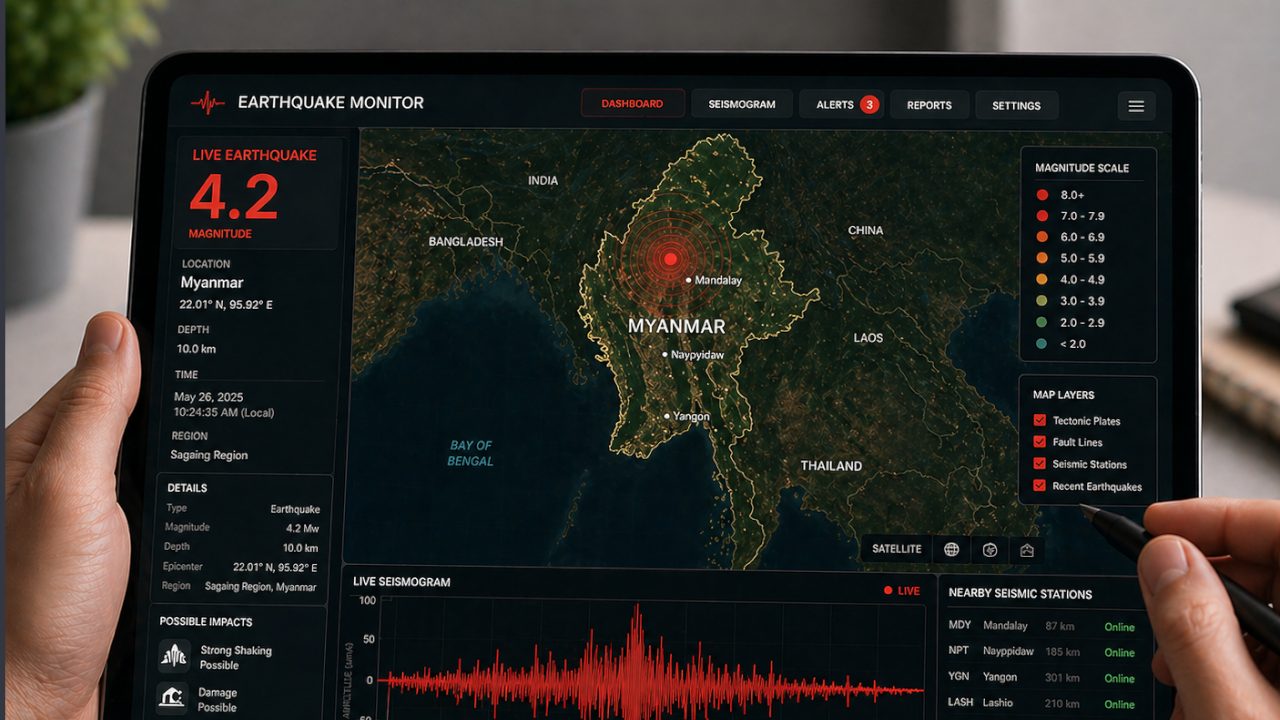Switch to globe map view icon

pyautogui.click(x=951, y=549)
